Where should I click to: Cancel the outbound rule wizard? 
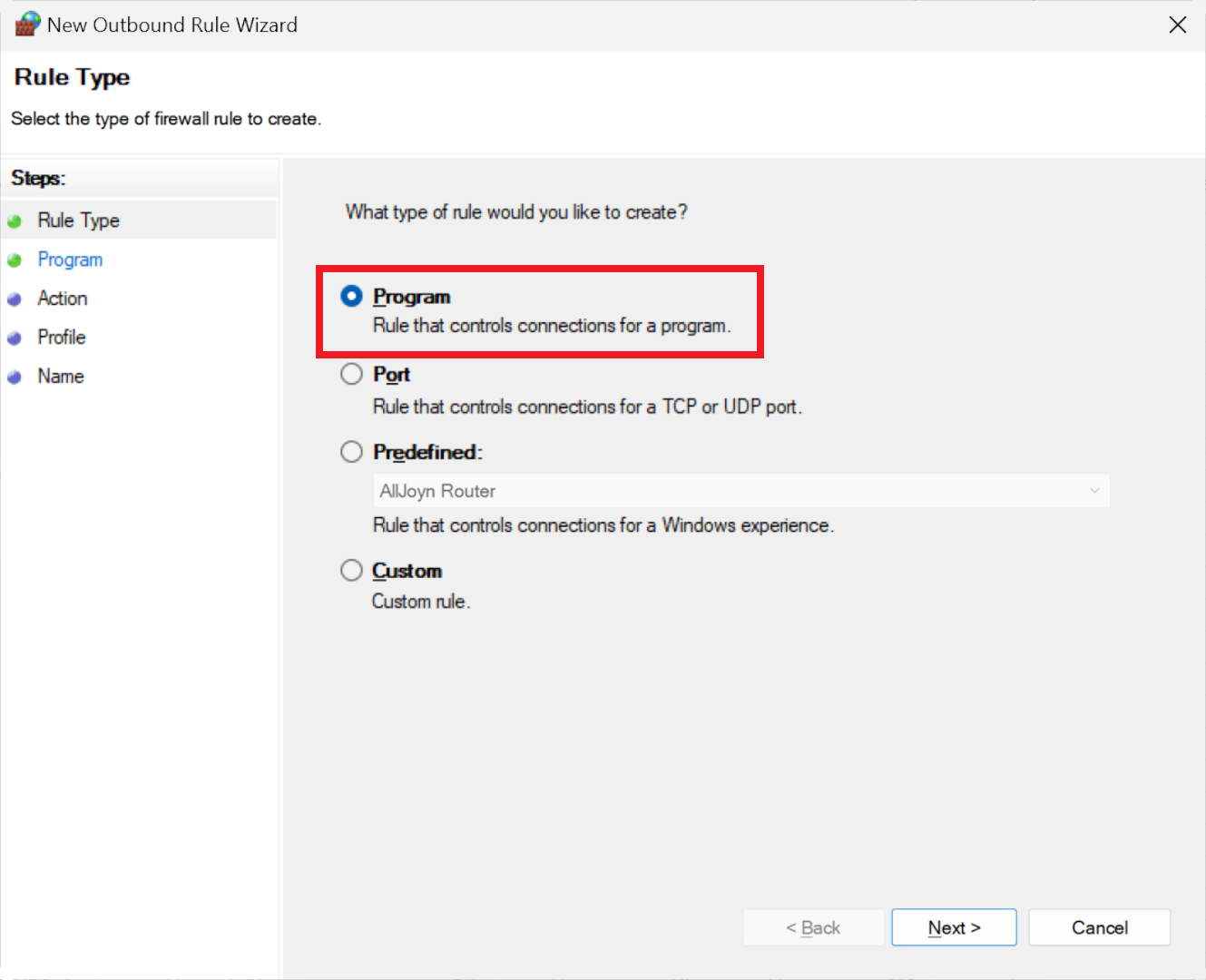click(1099, 927)
